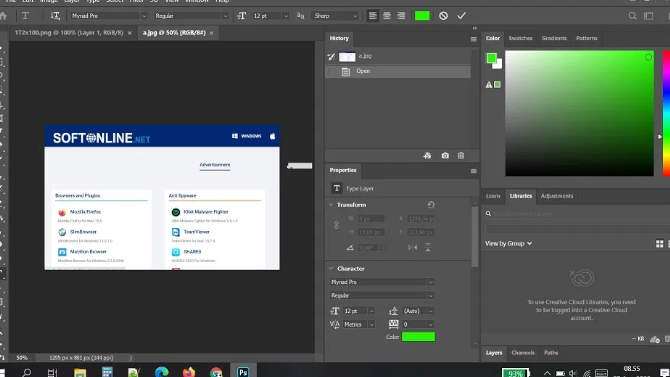
Task: Switch to 172x100.png document tab
Action: pos(69,33)
